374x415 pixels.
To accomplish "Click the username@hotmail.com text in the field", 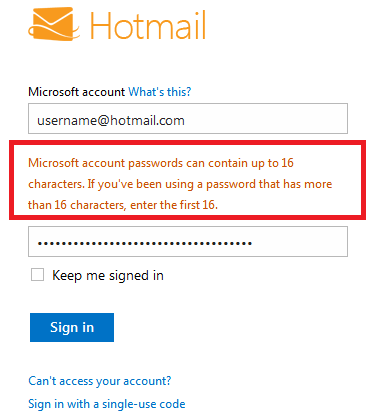I will (x=111, y=120).
